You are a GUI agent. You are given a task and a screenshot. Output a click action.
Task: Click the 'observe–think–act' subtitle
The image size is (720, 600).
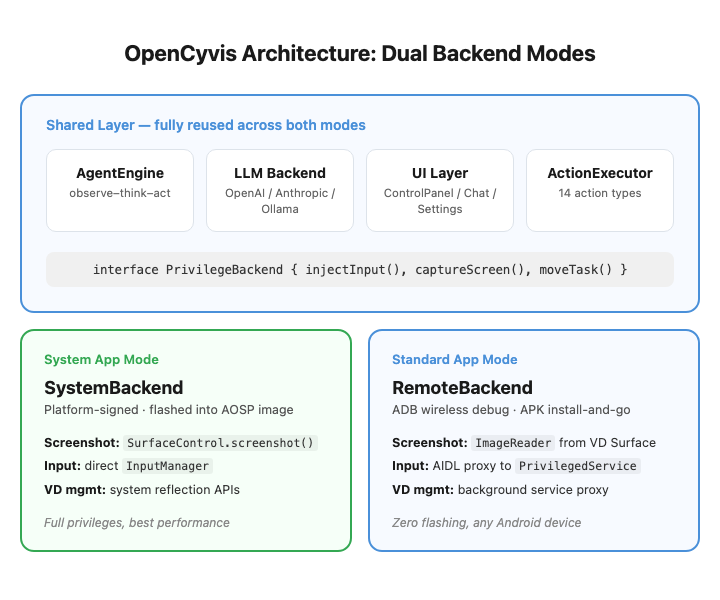click(120, 193)
